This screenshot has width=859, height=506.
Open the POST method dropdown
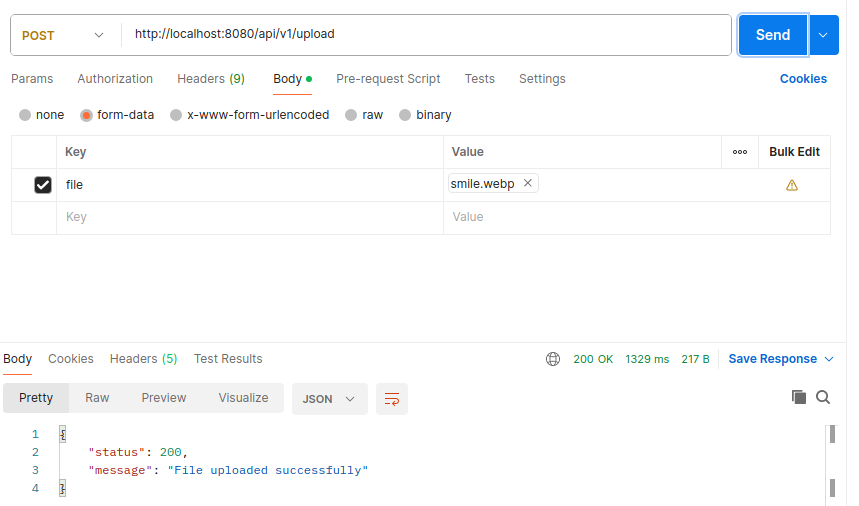click(62, 35)
